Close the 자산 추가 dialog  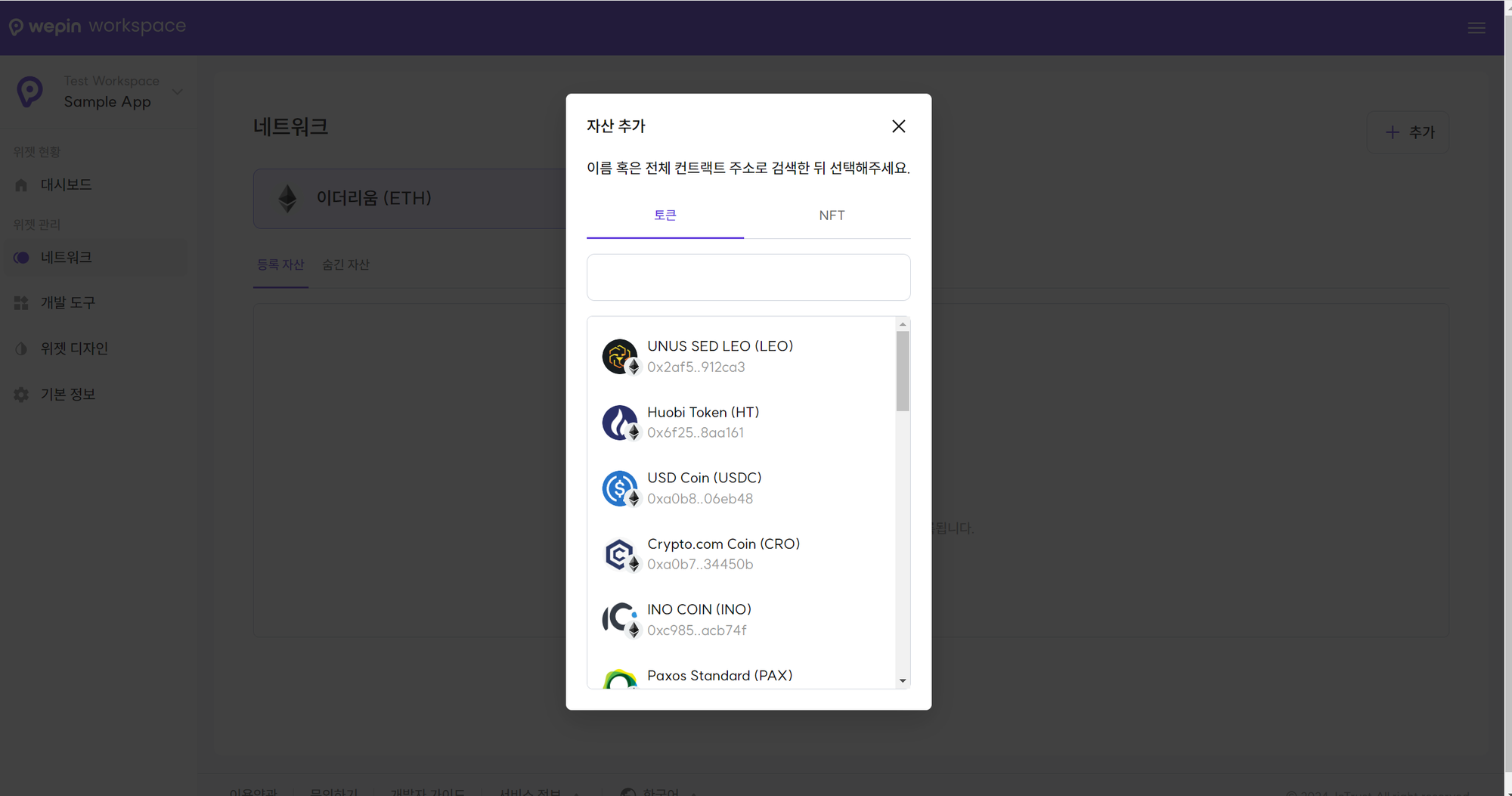click(898, 126)
